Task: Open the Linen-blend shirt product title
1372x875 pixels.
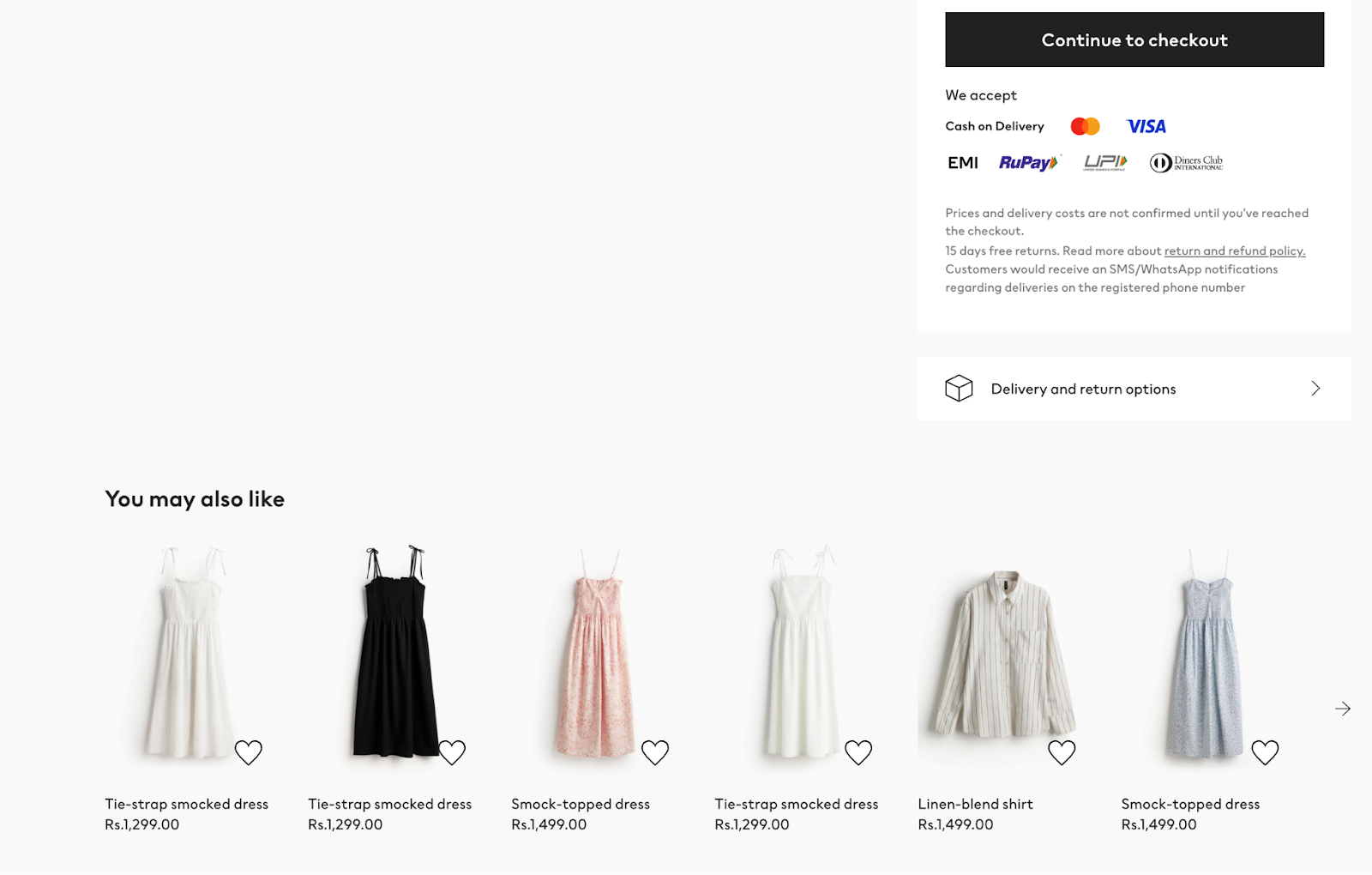Action: [x=975, y=805]
